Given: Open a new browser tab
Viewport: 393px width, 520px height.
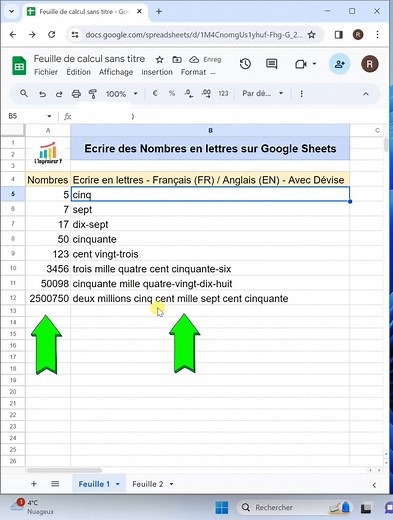Looking at the screenshot, I should (x=159, y=12).
